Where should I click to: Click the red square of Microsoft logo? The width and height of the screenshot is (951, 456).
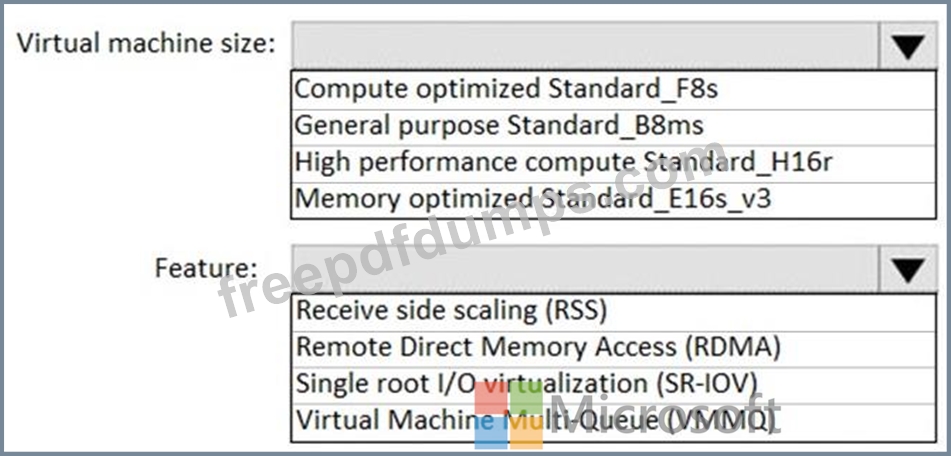tap(491, 398)
